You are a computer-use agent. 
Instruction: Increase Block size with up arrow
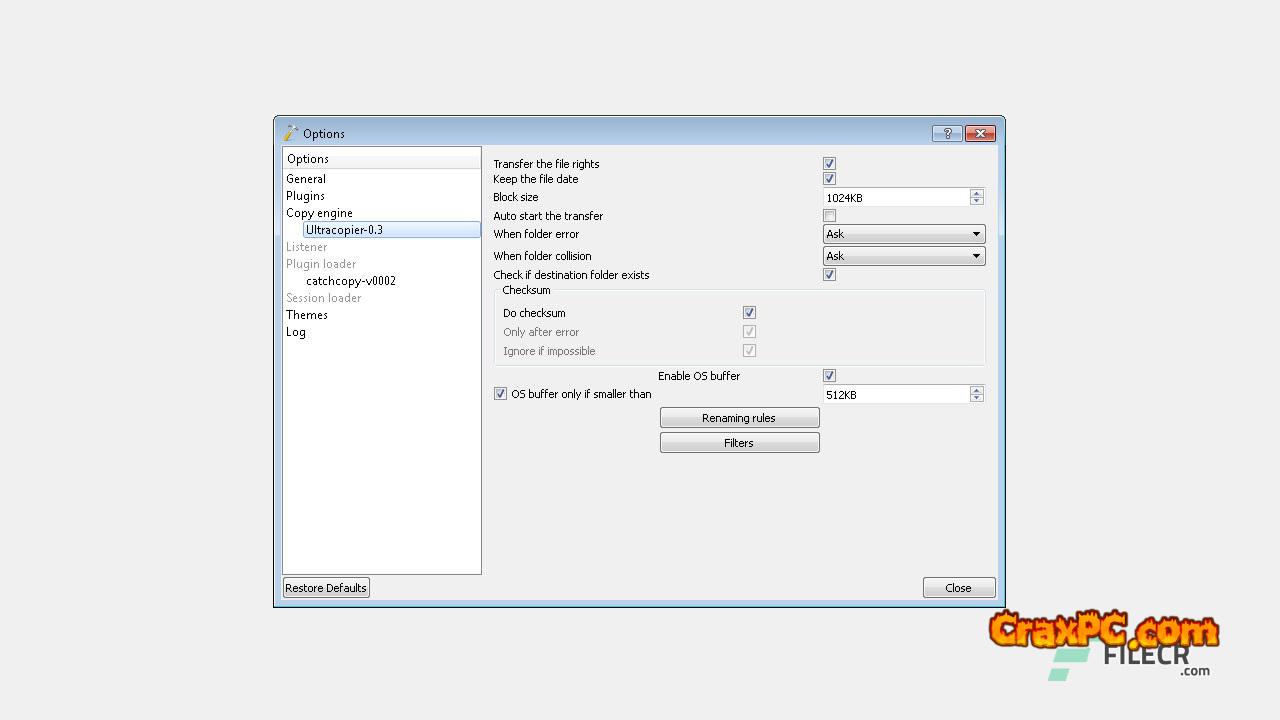pyautogui.click(x=977, y=193)
